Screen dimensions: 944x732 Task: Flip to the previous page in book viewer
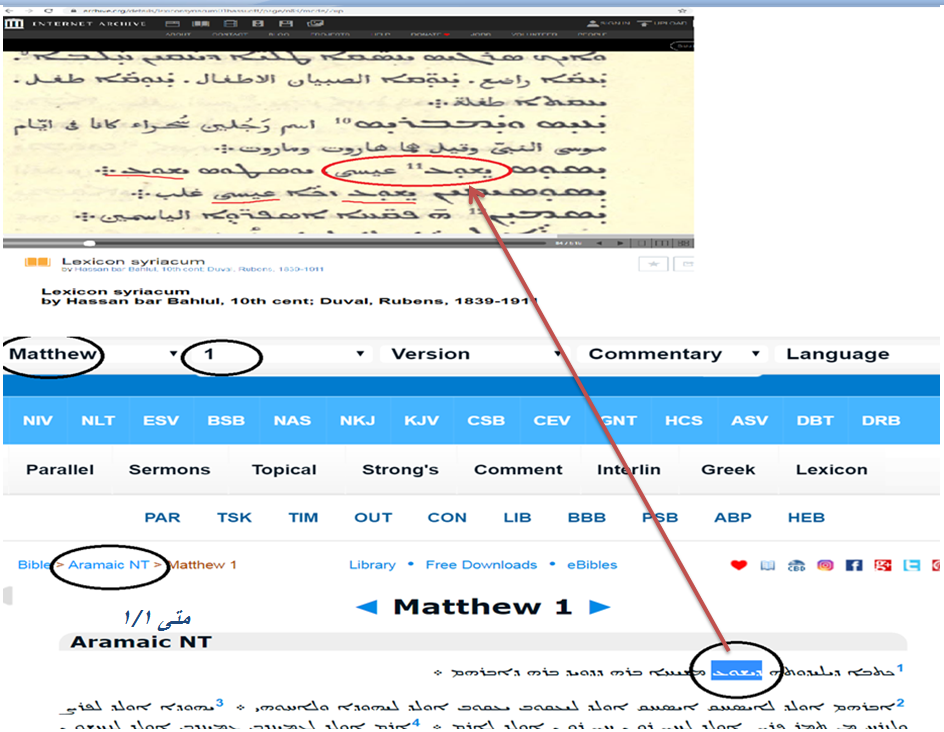pyautogui.click(x=599, y=243)
